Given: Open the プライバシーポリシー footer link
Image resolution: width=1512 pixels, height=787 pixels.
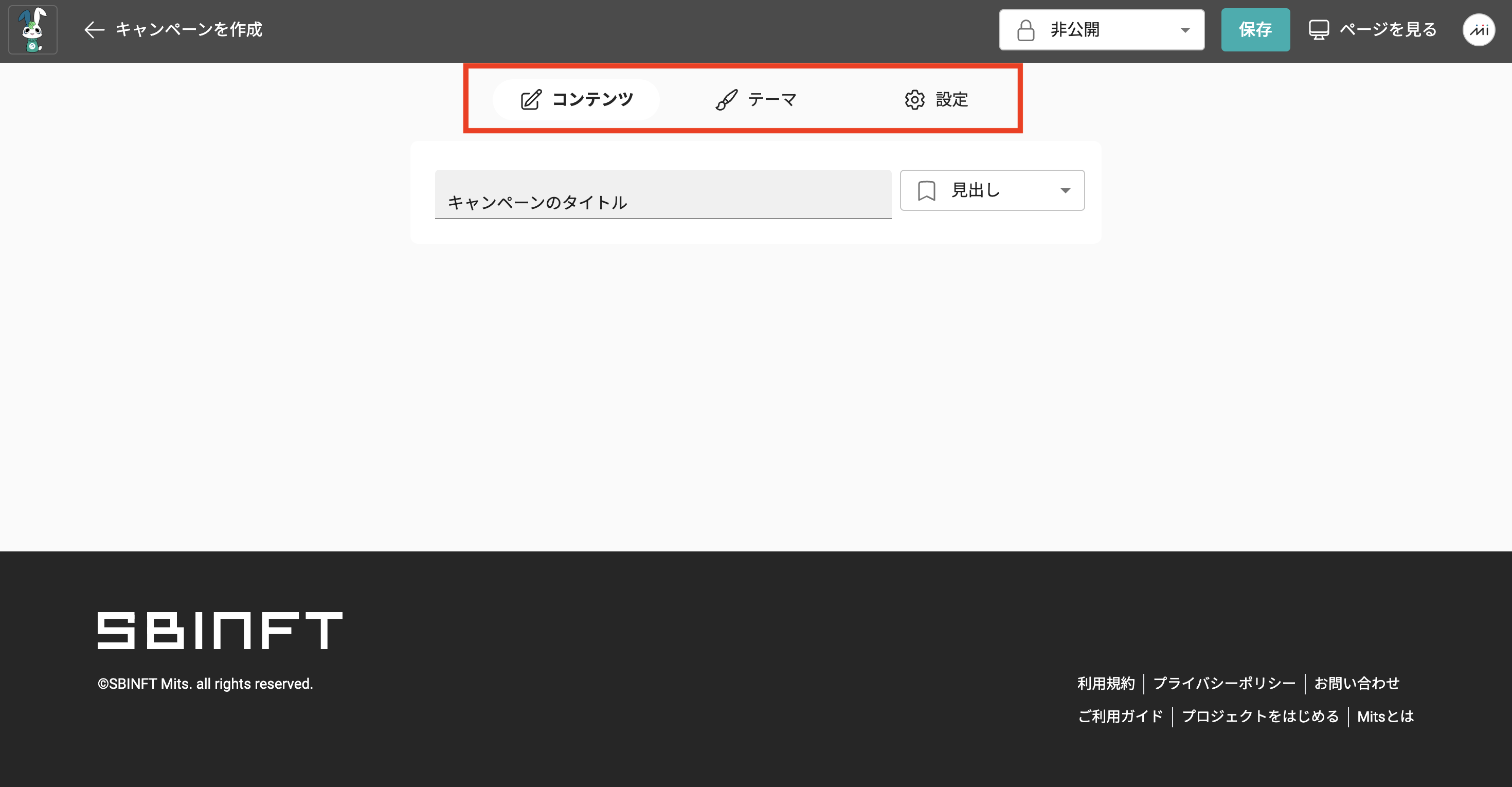Looking at the screenshot, I should point(1224,683).
